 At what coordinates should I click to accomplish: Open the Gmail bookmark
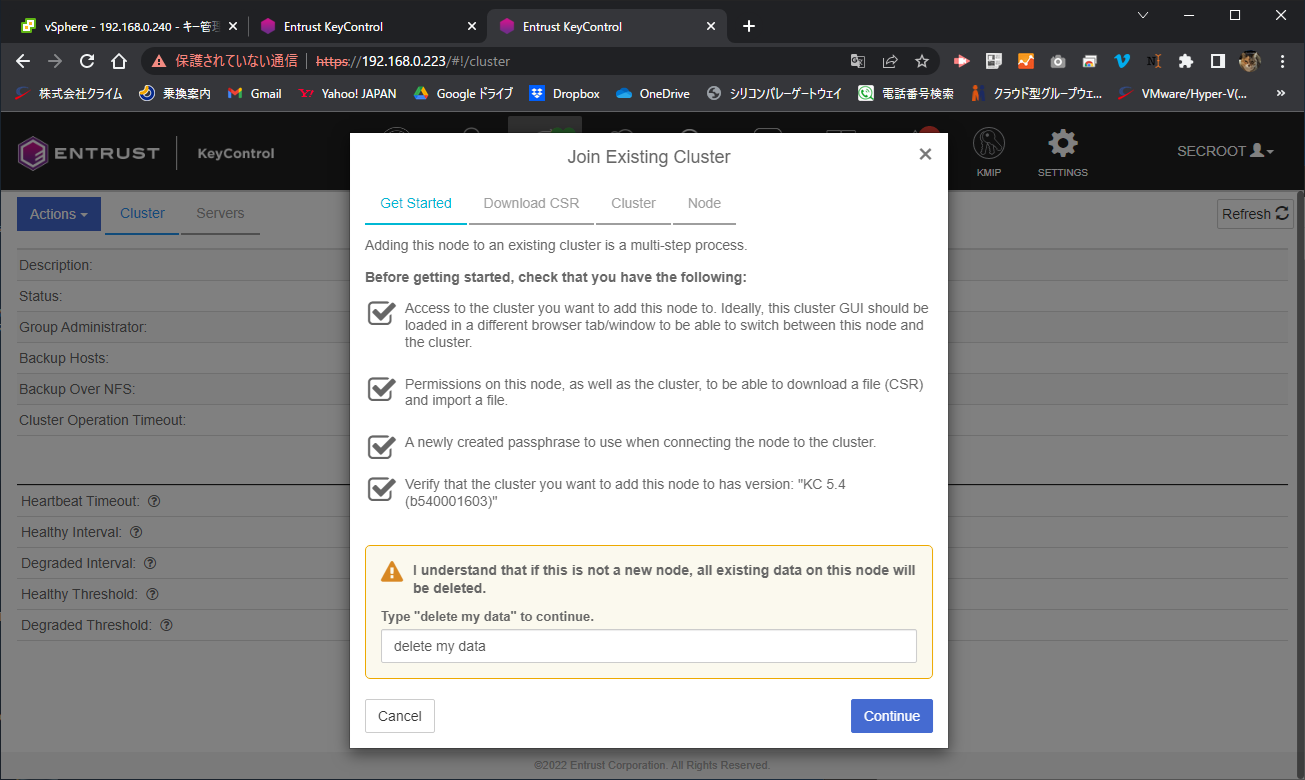255,93
